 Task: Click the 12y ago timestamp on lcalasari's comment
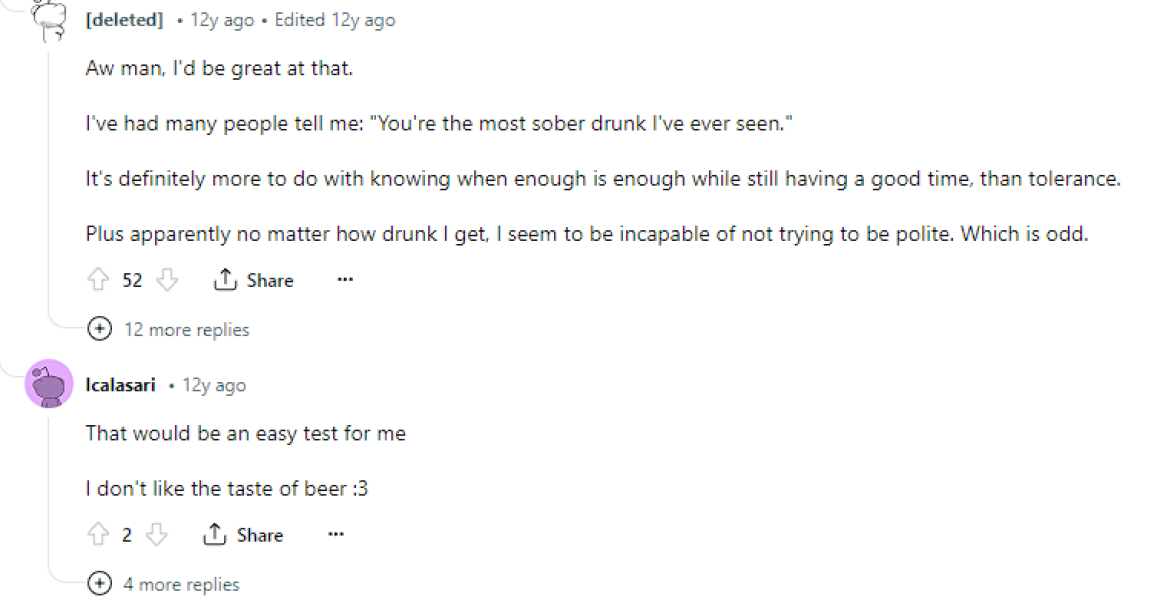[x=214, y=385]
